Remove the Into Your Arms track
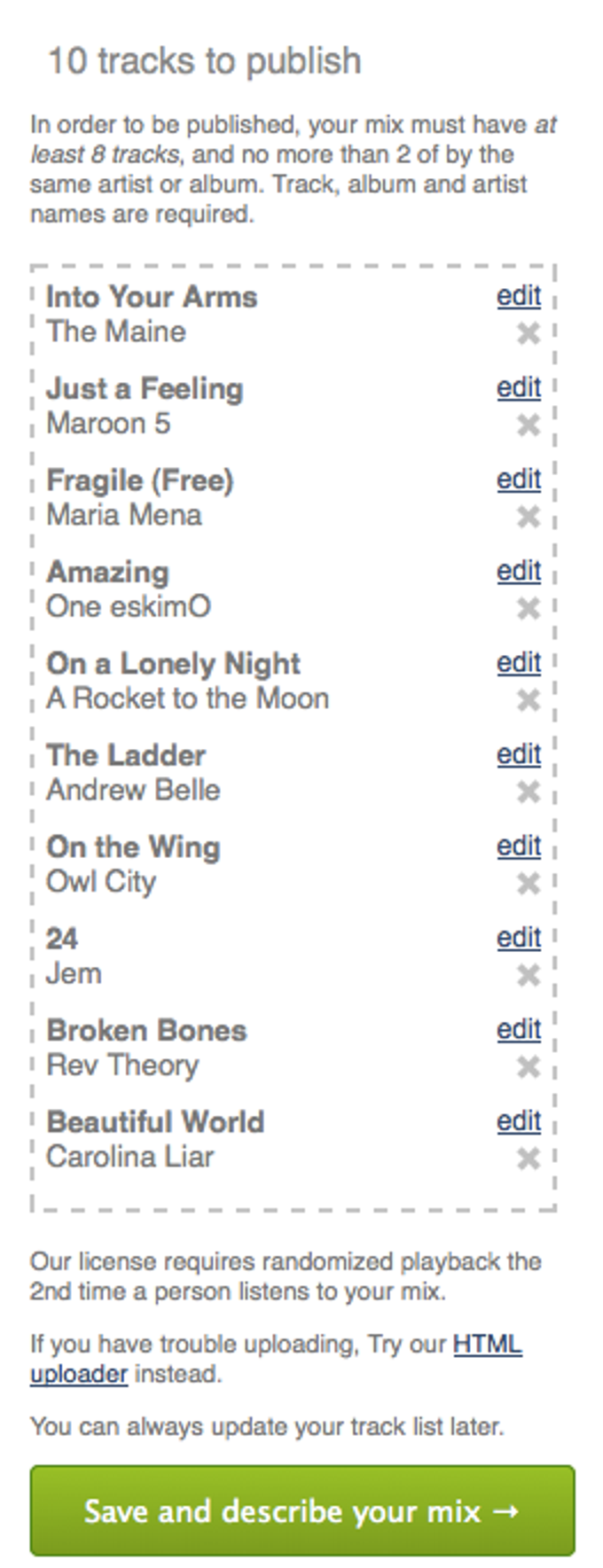Screen dimensions: 603x1568 pyautogui.click(x=528, y=333)
